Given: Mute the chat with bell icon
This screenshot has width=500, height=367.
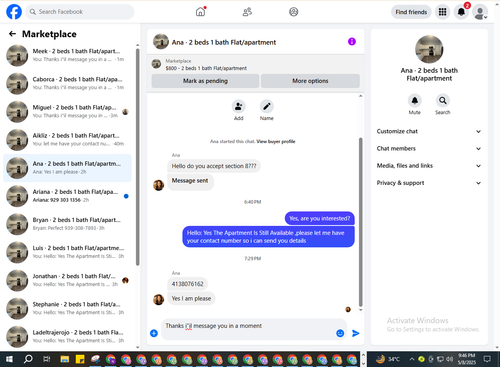Looking at the screenshot, I should pos(415,100).
